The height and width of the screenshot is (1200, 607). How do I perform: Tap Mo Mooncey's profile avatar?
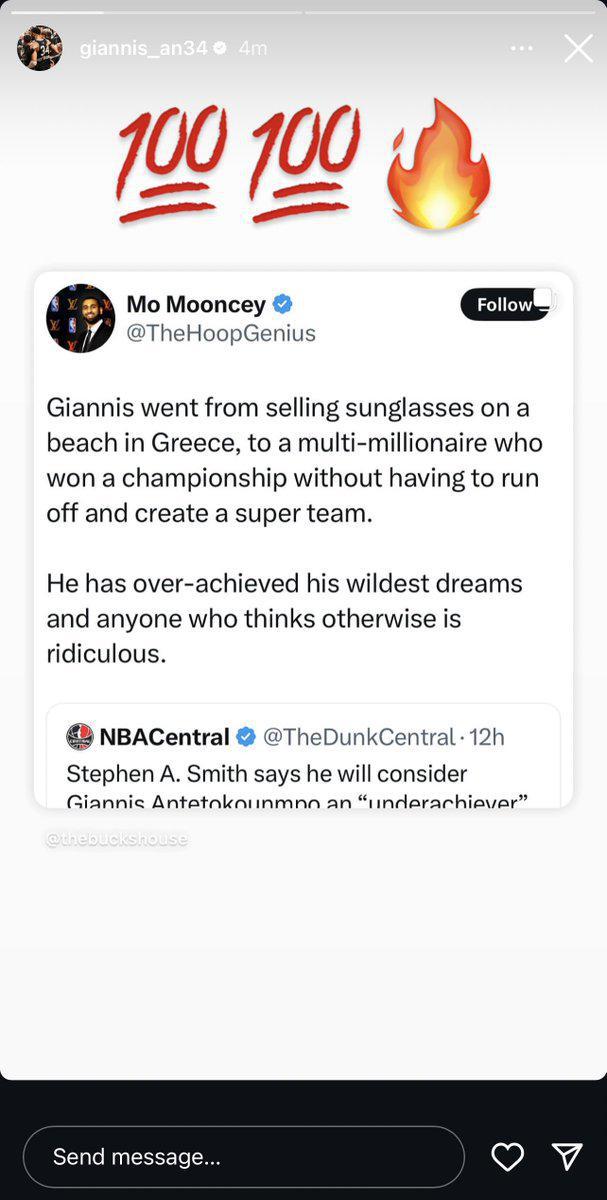coord(81,318)
